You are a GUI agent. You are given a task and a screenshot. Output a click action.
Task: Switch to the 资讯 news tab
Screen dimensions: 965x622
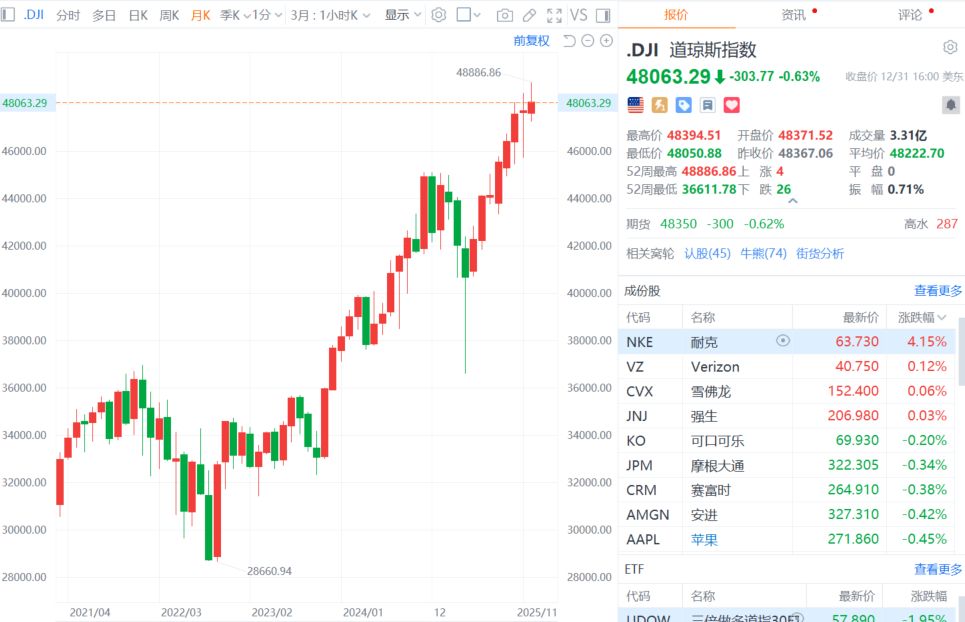(x=794, y=14)
